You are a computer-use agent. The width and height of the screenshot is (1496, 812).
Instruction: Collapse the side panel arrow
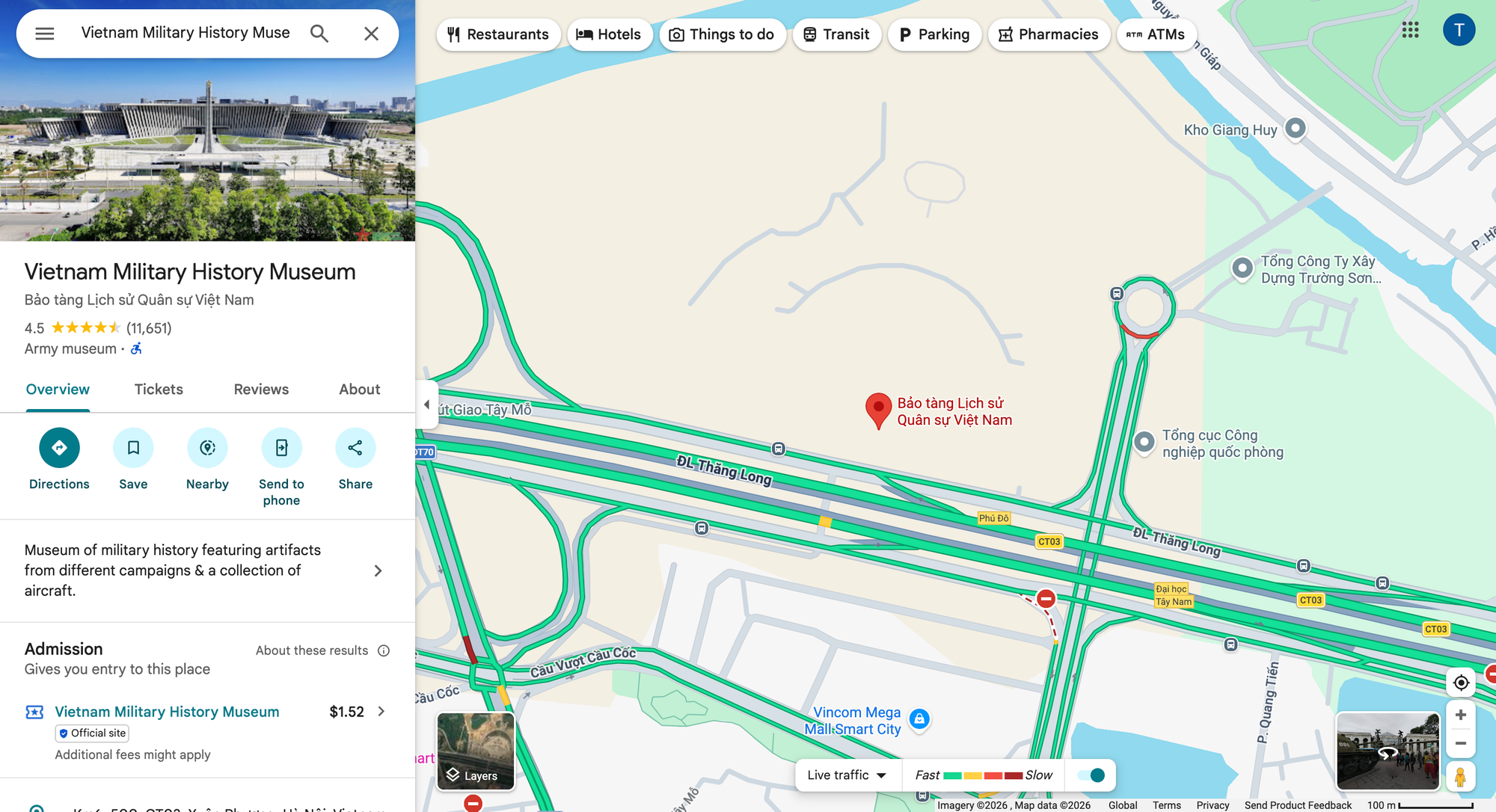pos(427,405)
